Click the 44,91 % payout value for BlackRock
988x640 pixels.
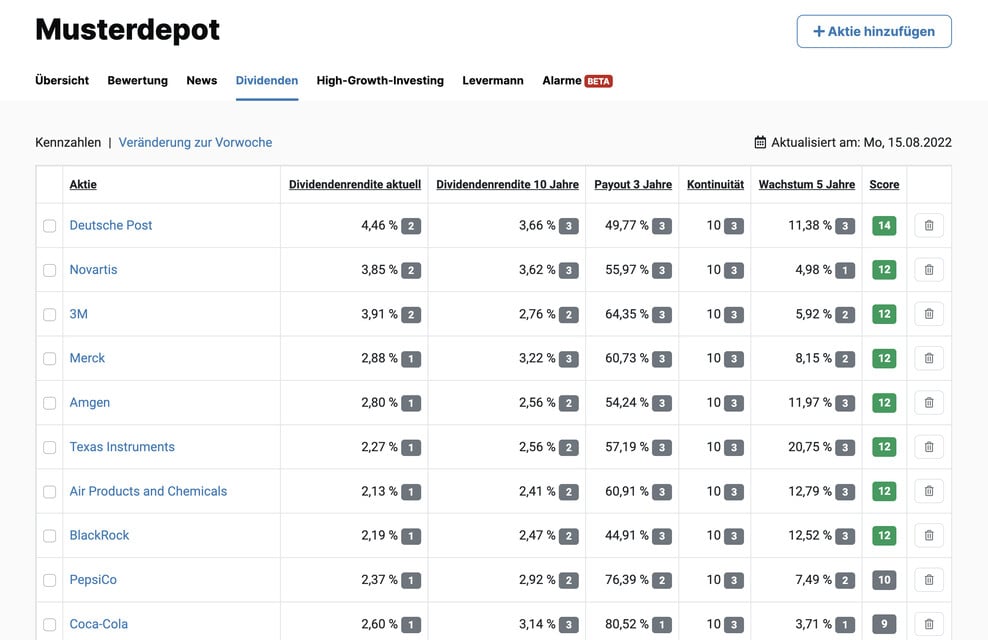(x=627, y=535)
